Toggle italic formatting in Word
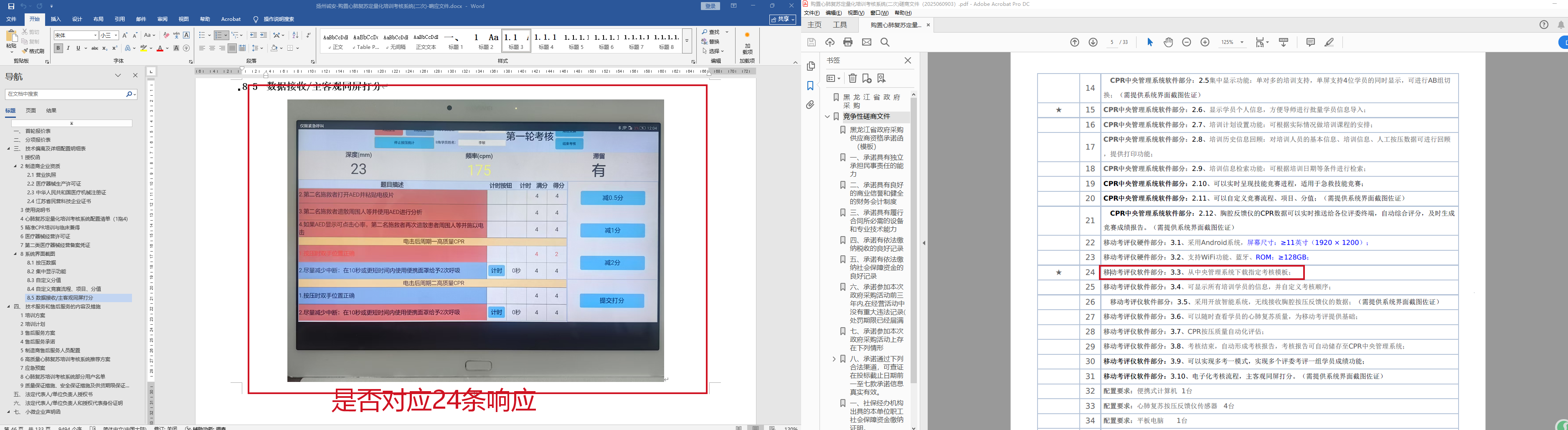Viewport: 1568px width, 430px height. click(x=68, y=48)
